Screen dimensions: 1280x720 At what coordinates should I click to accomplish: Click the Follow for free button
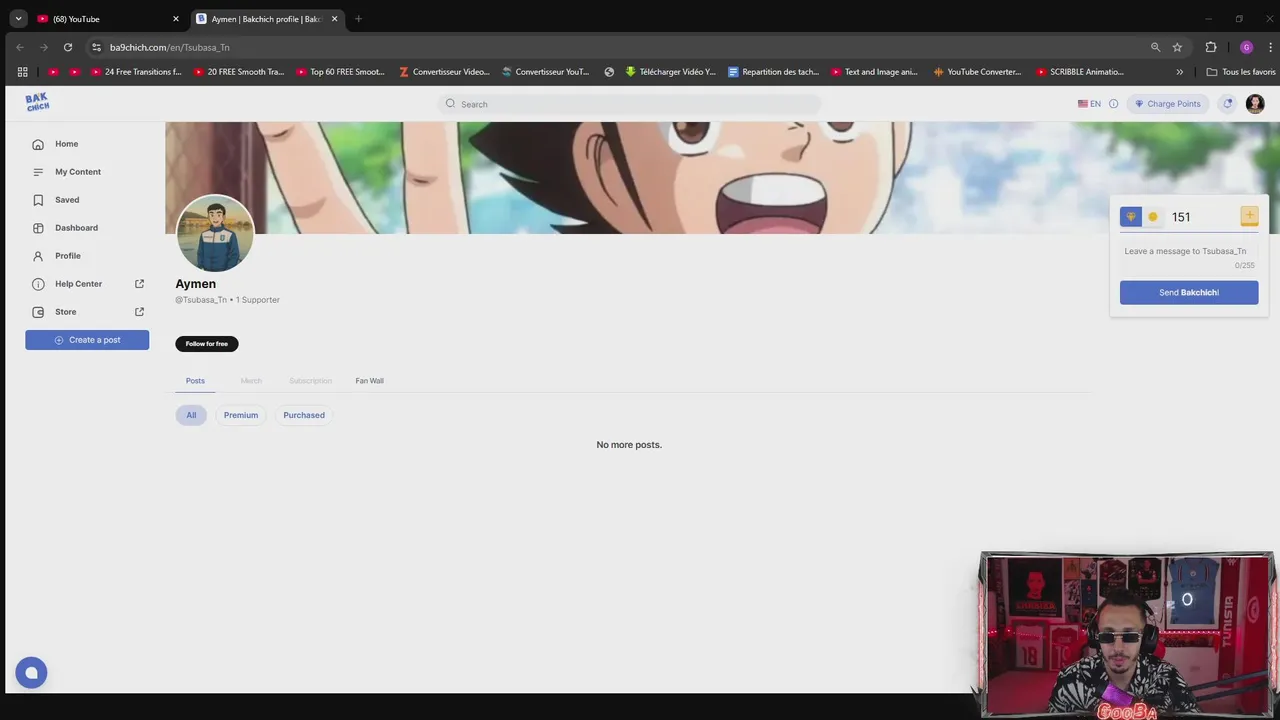click(x=207, y=344)
